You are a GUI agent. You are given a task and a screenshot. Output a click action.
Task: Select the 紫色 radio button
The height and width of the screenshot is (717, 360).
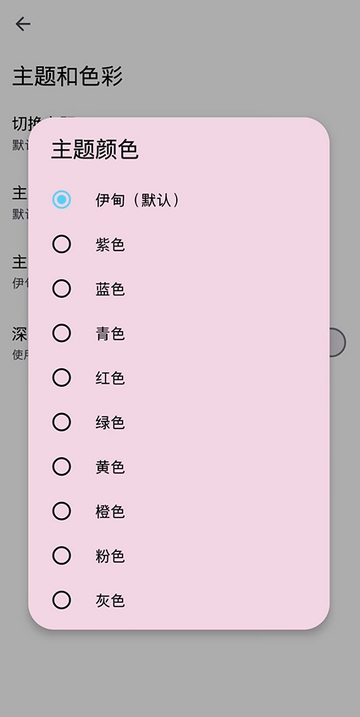click(x=61, y=244)
